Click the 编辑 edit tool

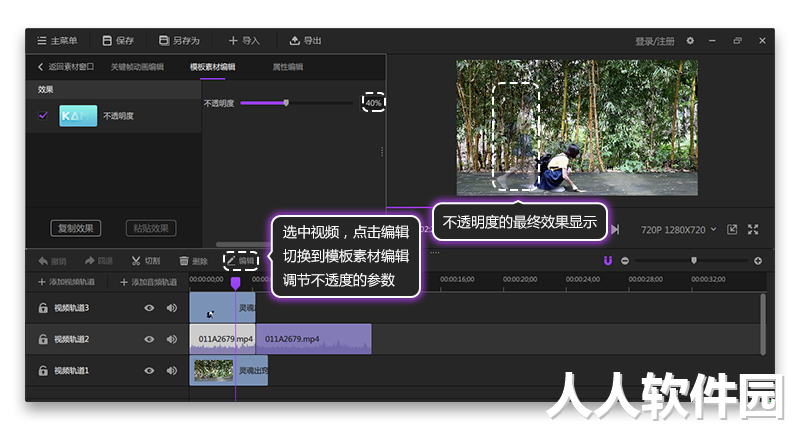coord(241,261)
